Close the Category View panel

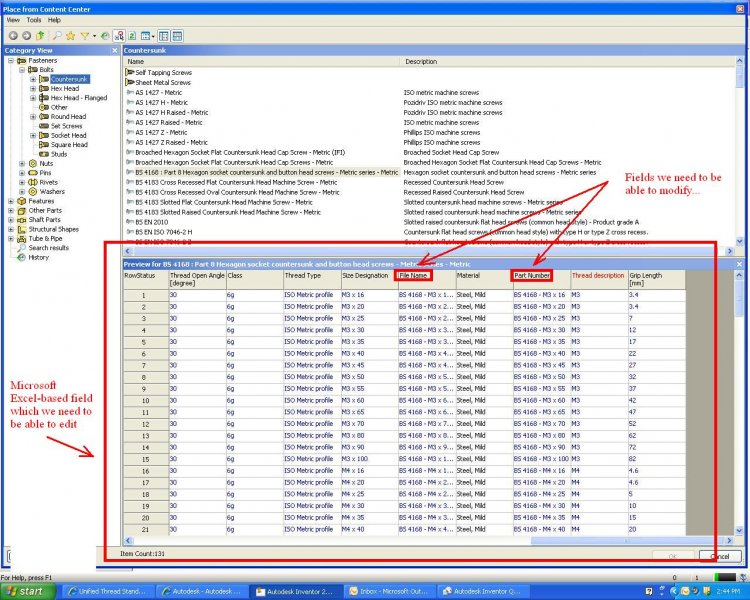pos(114,49)
